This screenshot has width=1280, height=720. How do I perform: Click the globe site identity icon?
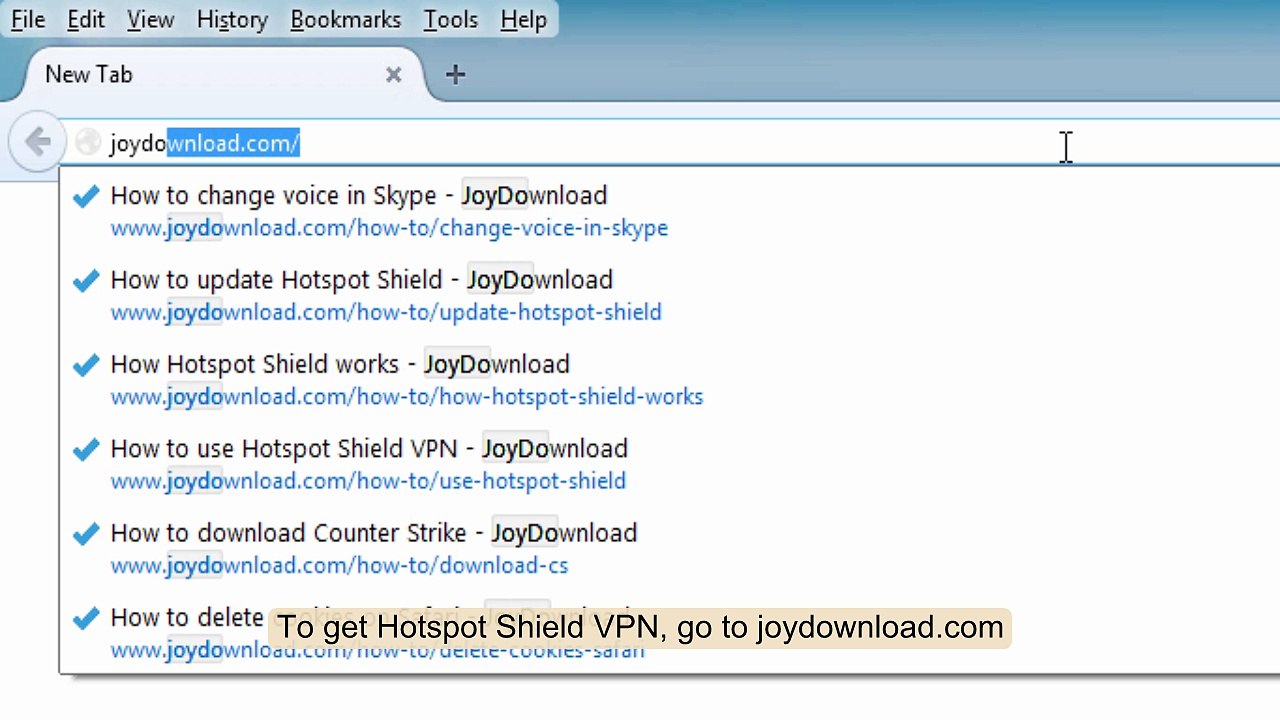88,143
